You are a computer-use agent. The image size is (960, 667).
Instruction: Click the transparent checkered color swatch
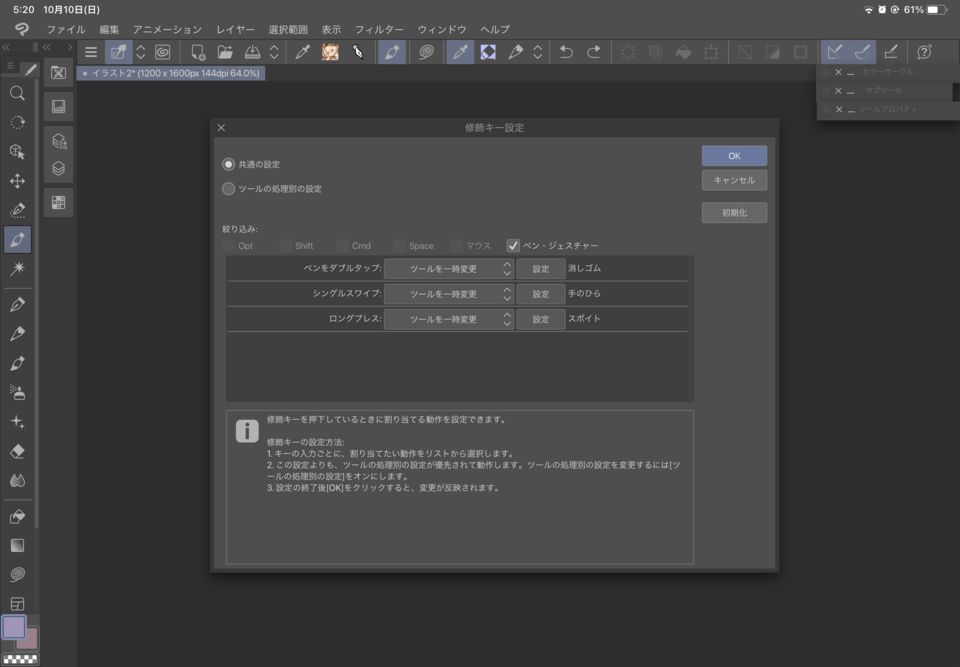point(20,660)
